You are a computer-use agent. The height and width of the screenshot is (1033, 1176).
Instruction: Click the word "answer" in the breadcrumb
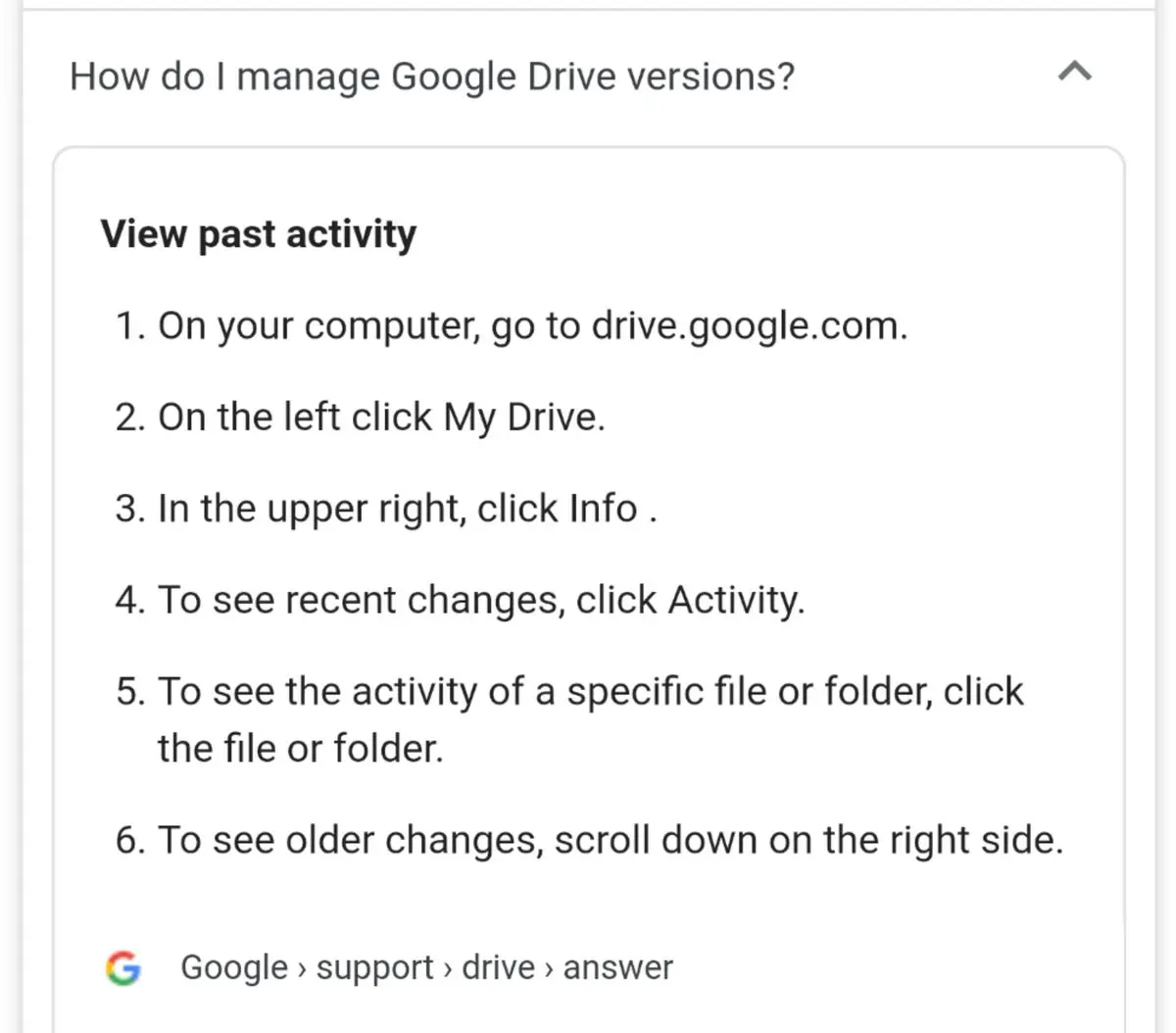[x=617, y=967]
